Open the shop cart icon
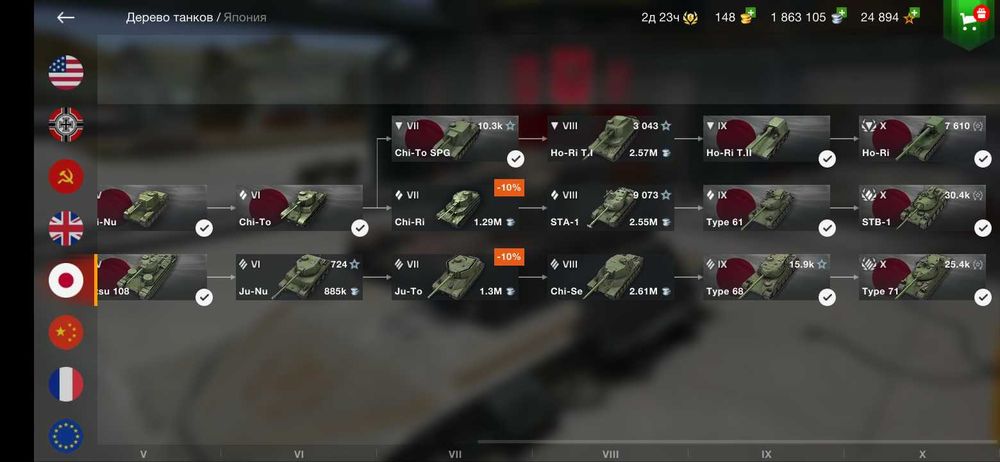This screenshot has height=462, width=1000. (969, 21)
